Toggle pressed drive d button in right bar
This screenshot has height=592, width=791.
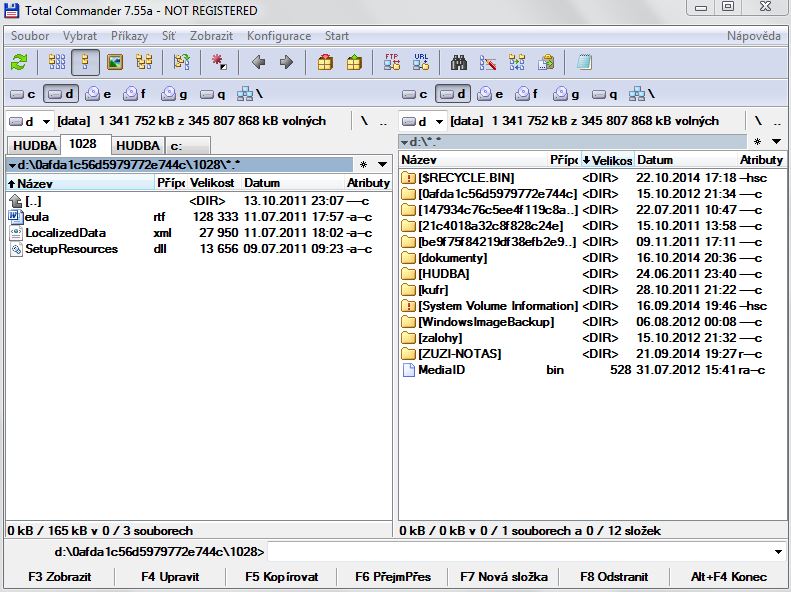pos(453,94)
